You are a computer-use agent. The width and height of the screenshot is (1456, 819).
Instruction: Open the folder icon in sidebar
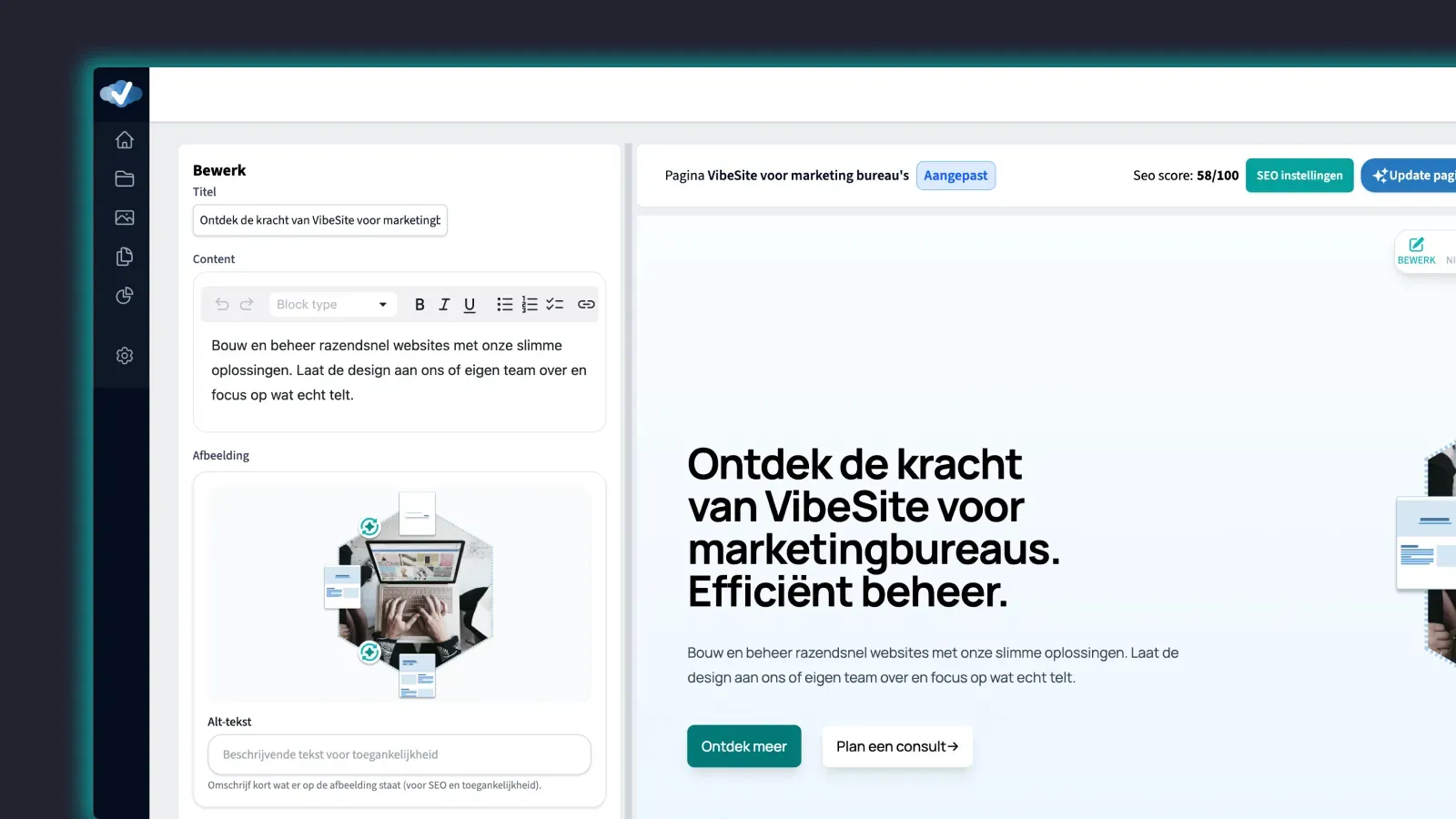[x=125, y=179]
